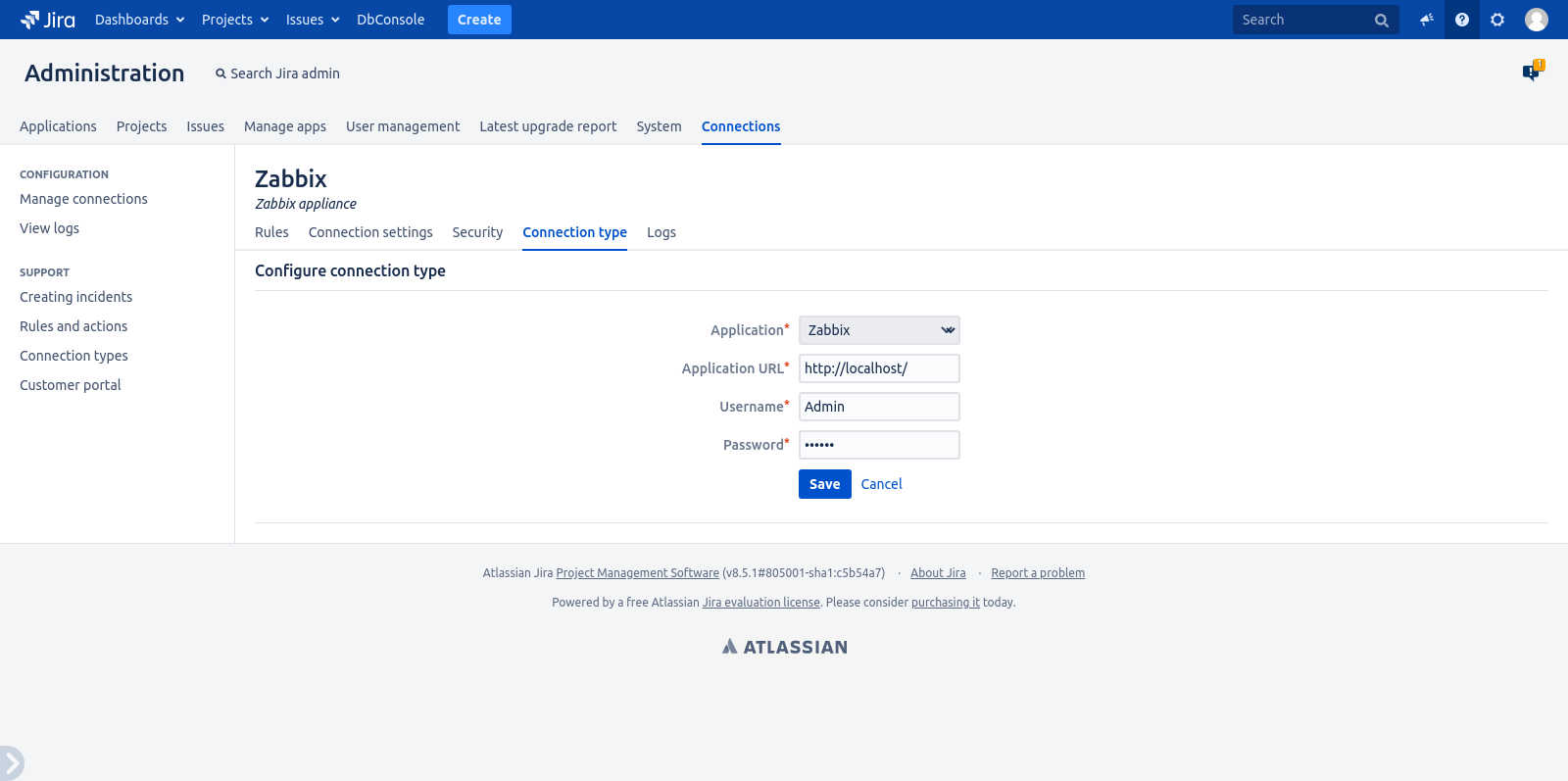Click the Application URL input field
Viewport: 1568px width, 781px height.
click(879, 368)
